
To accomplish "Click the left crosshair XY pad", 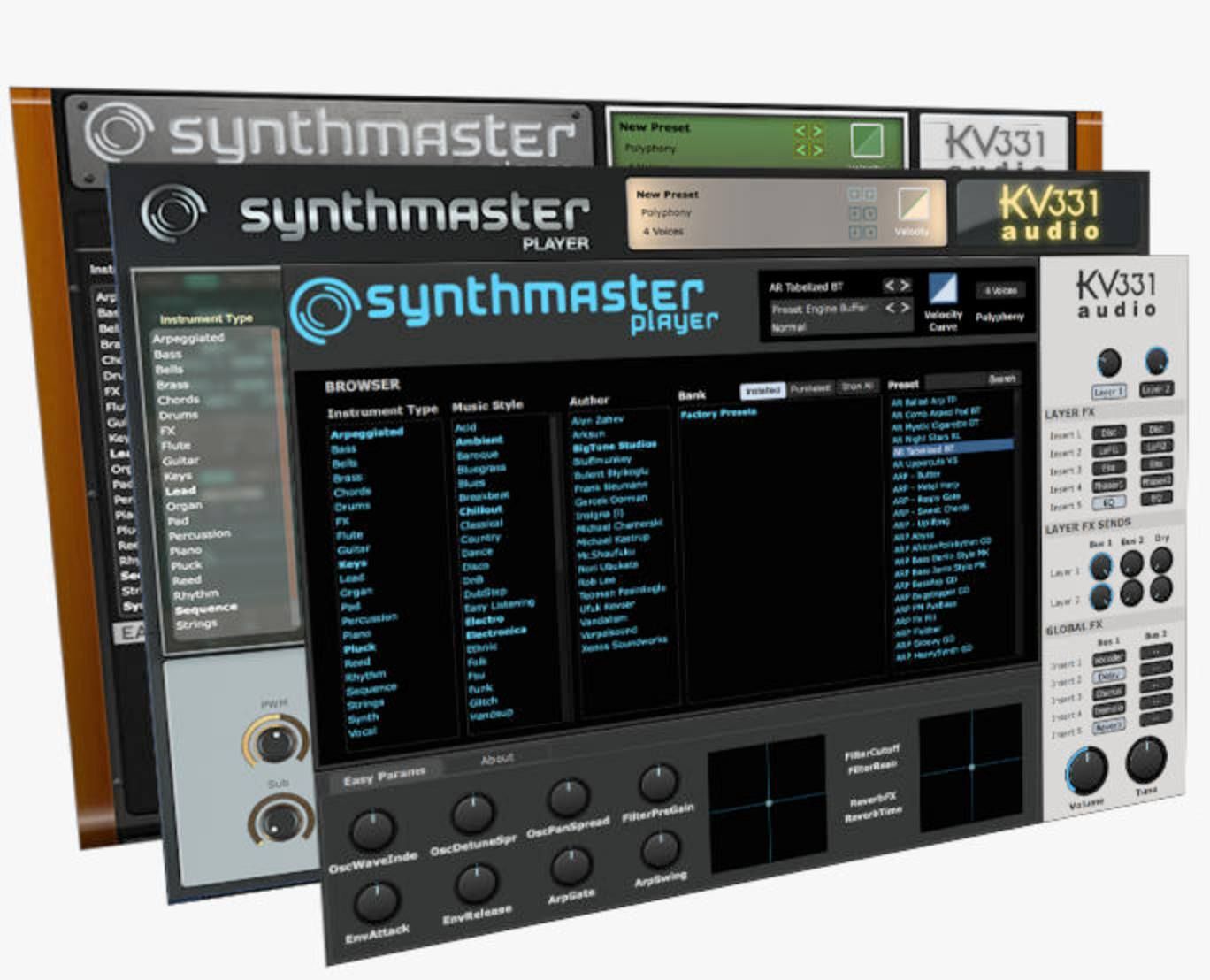I will click(x=767, y=802).
